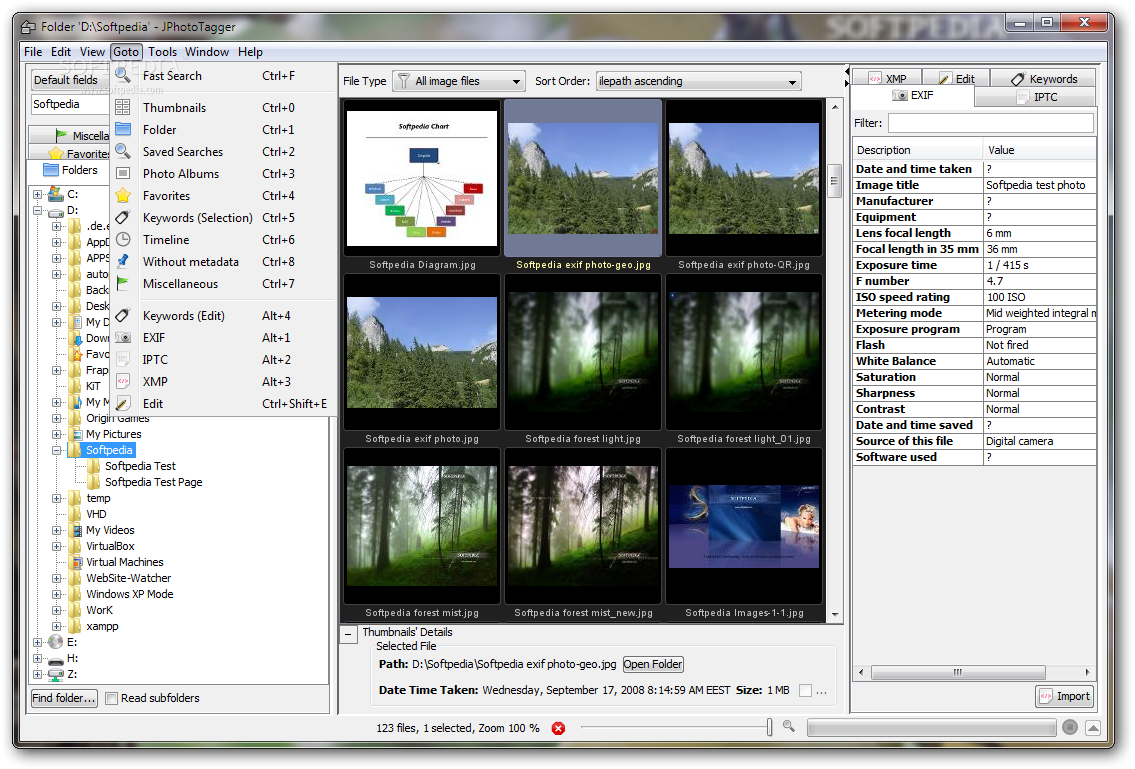Click the Metering mode row

[x=974, y=313]
